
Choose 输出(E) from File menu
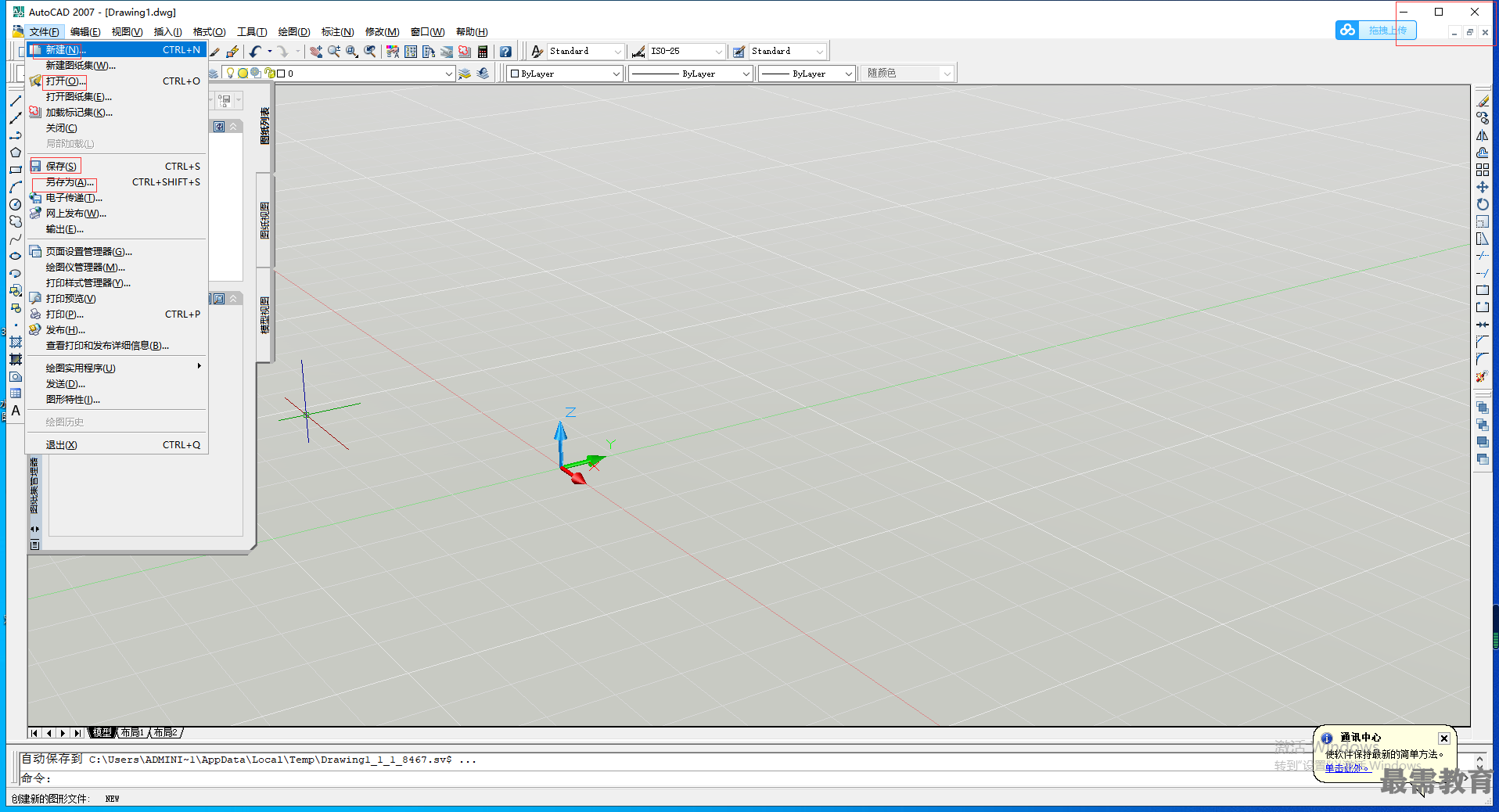coord(117,228)
